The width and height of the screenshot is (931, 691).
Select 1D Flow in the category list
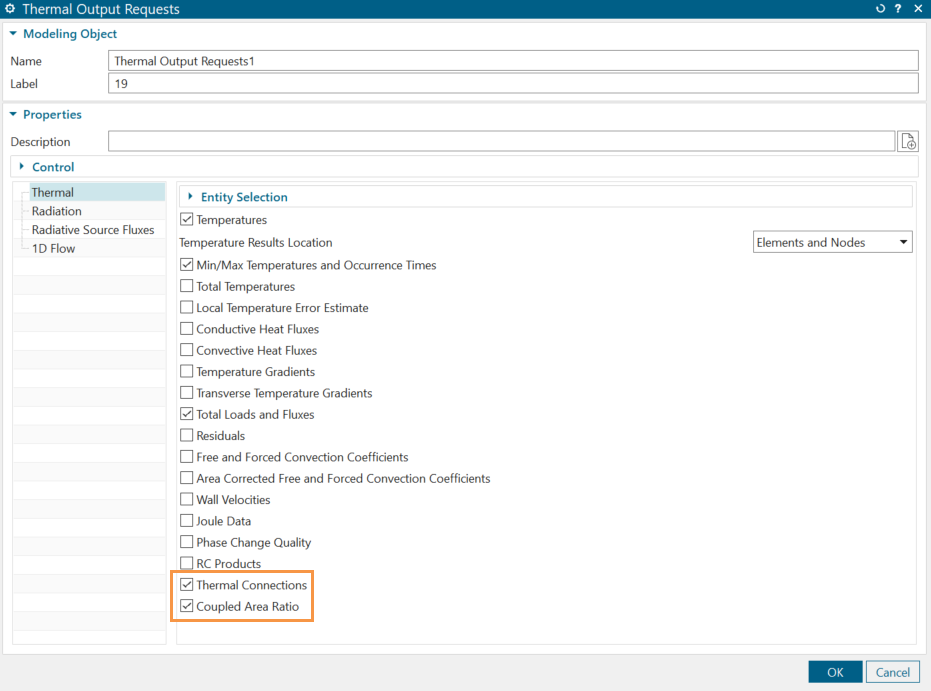tap(53, 249)
